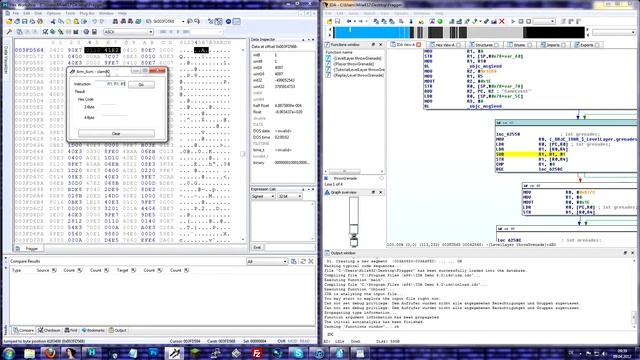Open Hex Workshop File menu

point(16,13)
